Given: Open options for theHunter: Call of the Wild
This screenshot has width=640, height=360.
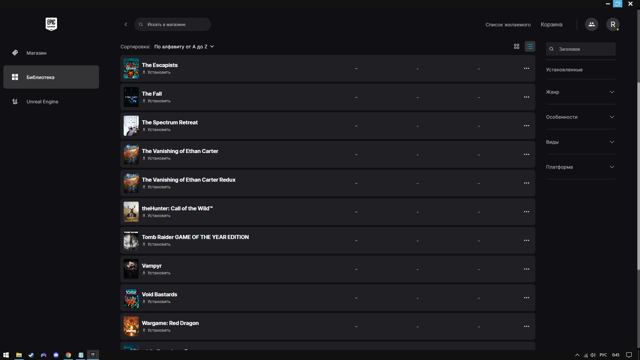Looking at the screenshot, I should tap(527, 212).
